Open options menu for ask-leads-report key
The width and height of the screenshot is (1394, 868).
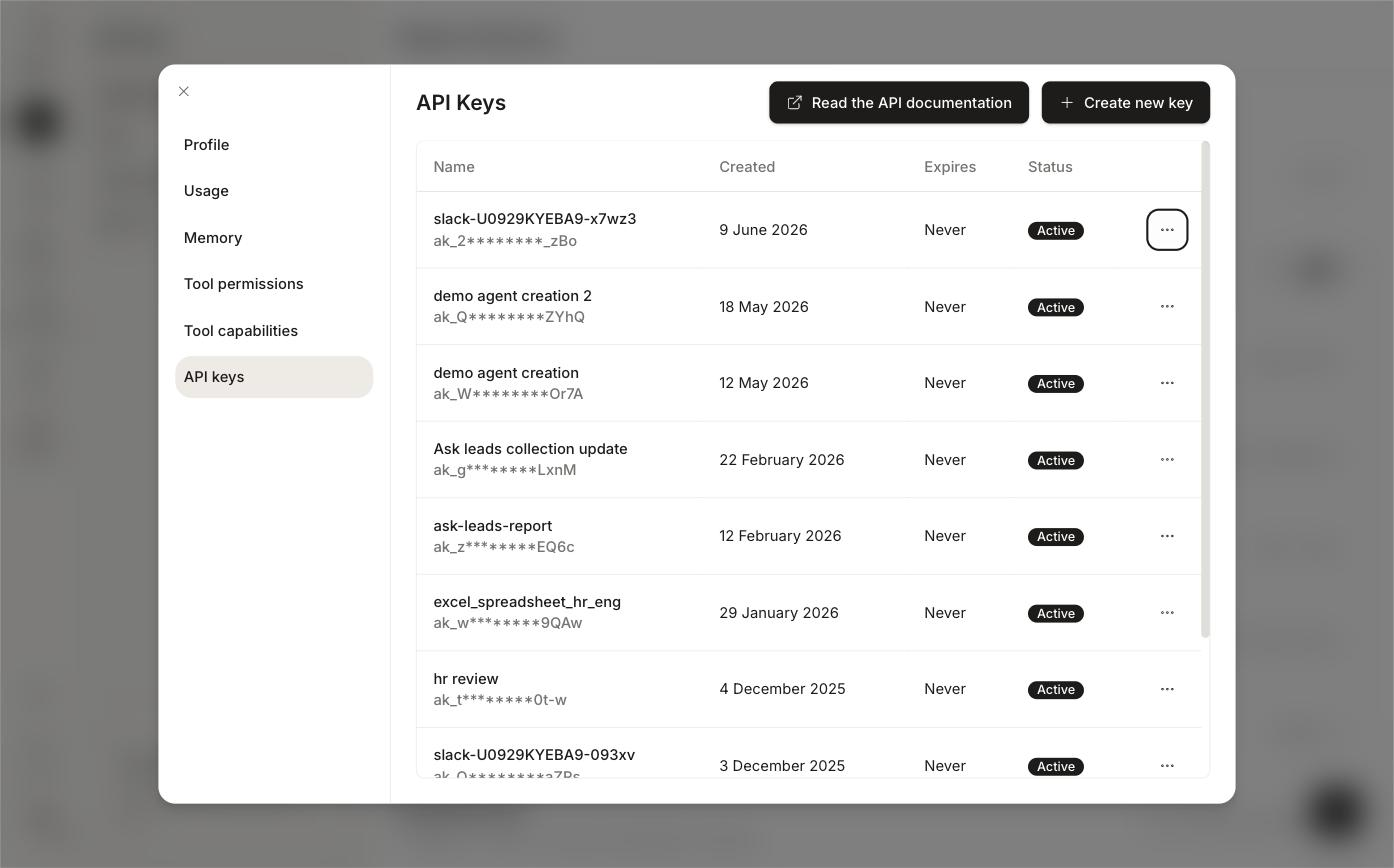point(1167,536)
